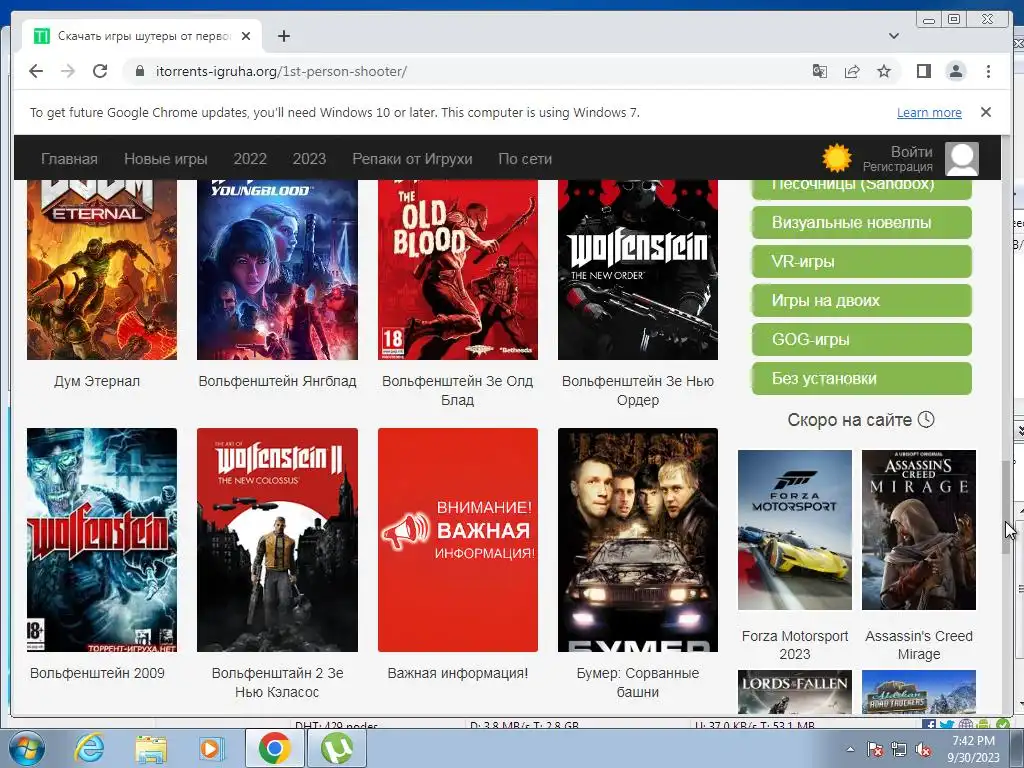Open the По сети menu item
1024x768 pixels.
click(525, 159)
